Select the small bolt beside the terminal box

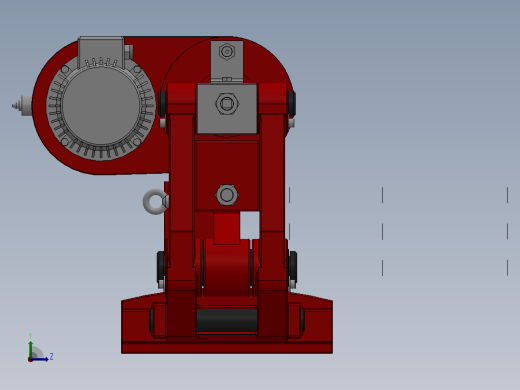(128, 52)
